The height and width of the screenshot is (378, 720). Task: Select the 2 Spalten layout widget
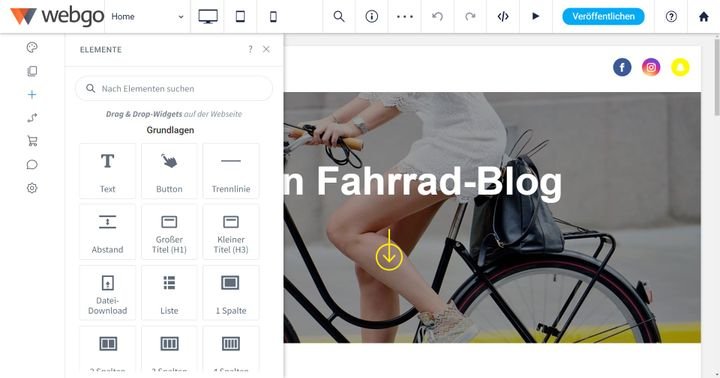pos(107,350)
